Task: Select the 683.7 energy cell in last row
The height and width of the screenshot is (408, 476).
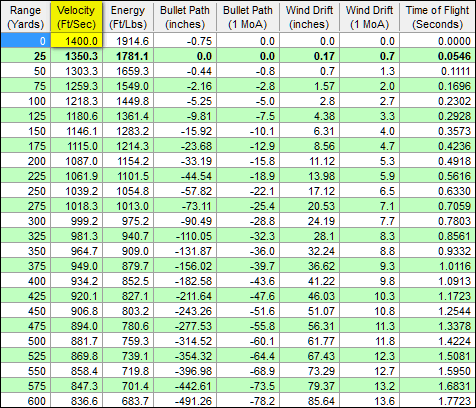Action: click(128, 400)
